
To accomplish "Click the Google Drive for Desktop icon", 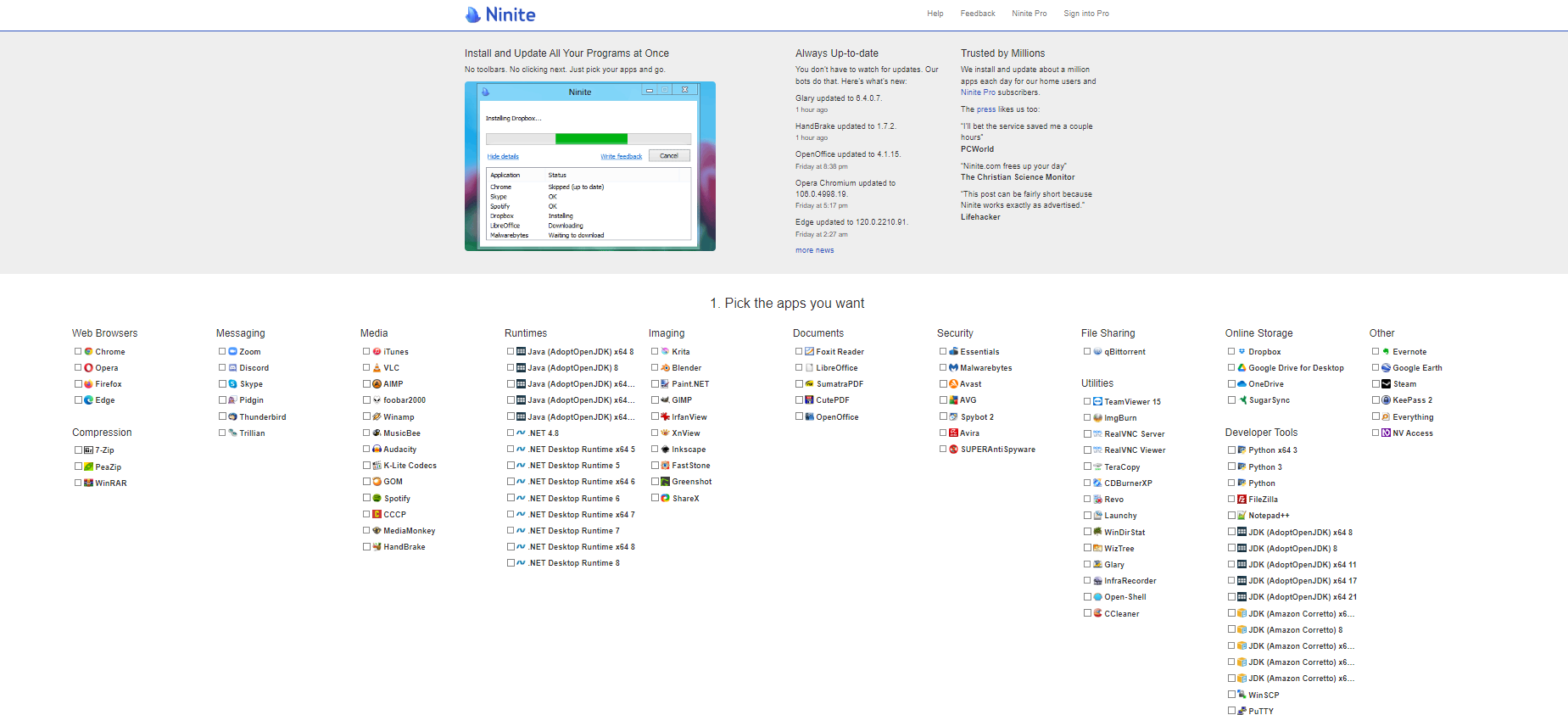I will (1242, 368).
